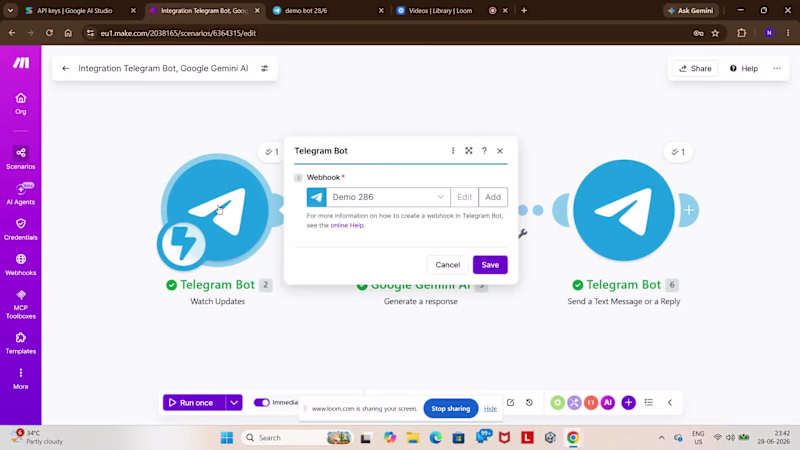Image resolution: width=800 pixels, height=450 pixels.
Task: Open AI Agents in the sidebar
Action: click(20, 193)
